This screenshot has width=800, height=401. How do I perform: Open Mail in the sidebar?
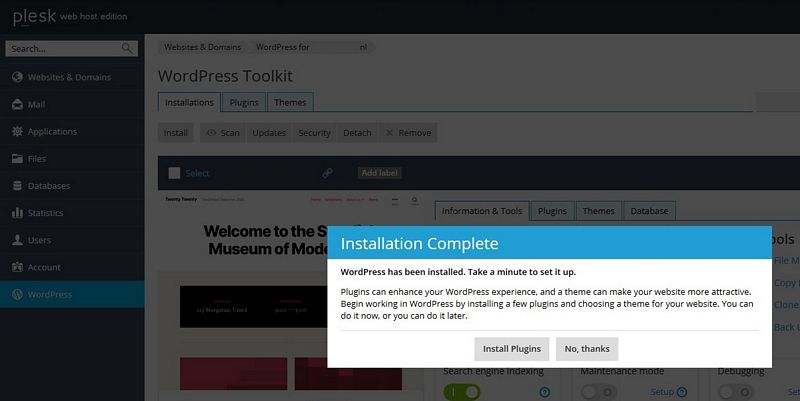72,104
